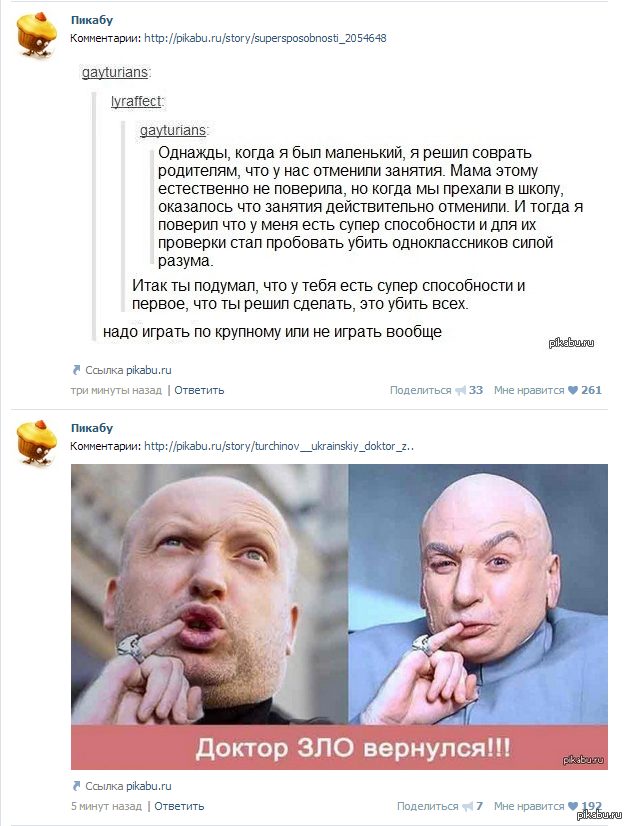627x826 pixels.
Task: Open the Доктор ЗЛО вернулся image
Action: pos(339,616)
